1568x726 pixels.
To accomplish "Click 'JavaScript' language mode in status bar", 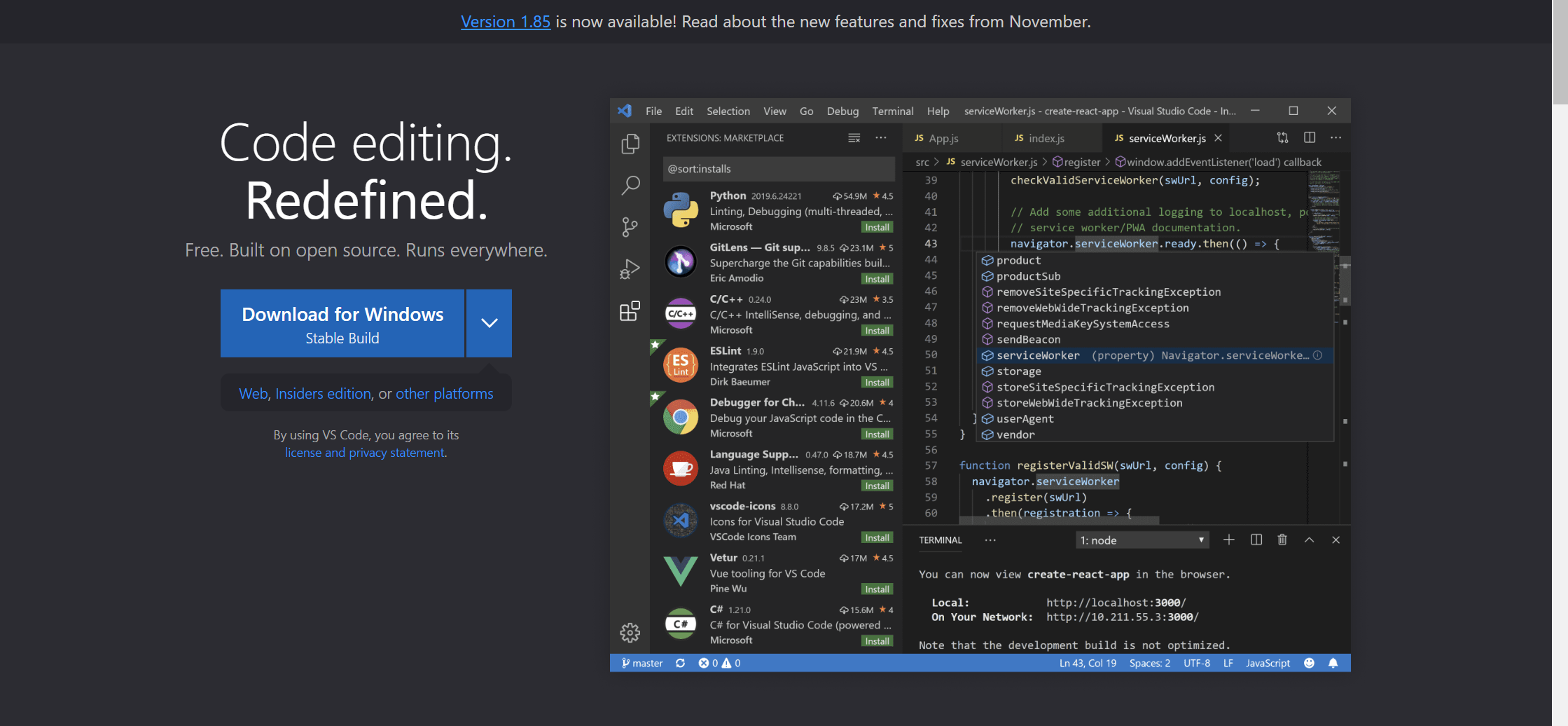I will pyautogui.click(x=1268, y=663).
